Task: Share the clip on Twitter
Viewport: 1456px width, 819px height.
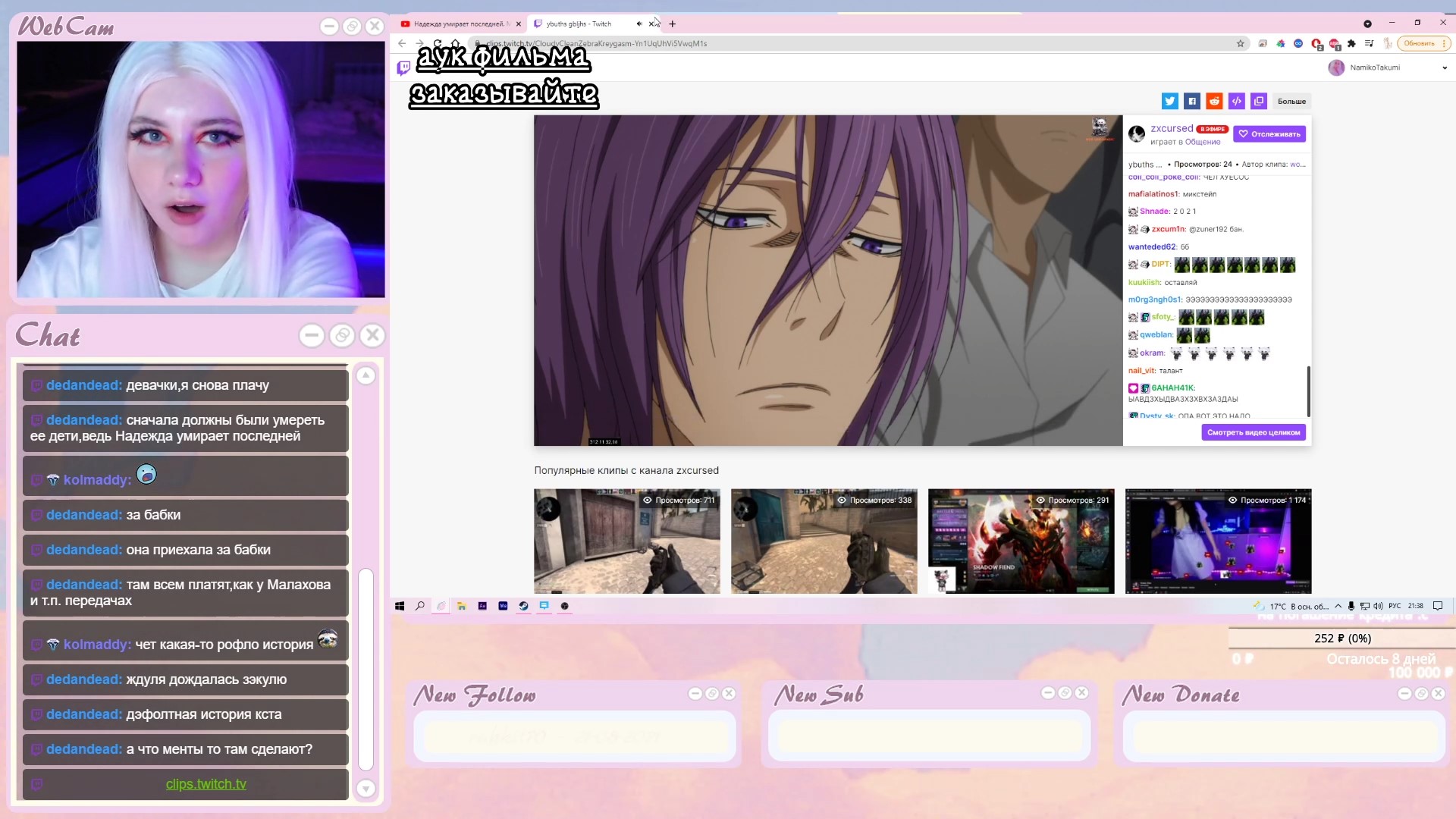Action: click(x=1169, y=101)
